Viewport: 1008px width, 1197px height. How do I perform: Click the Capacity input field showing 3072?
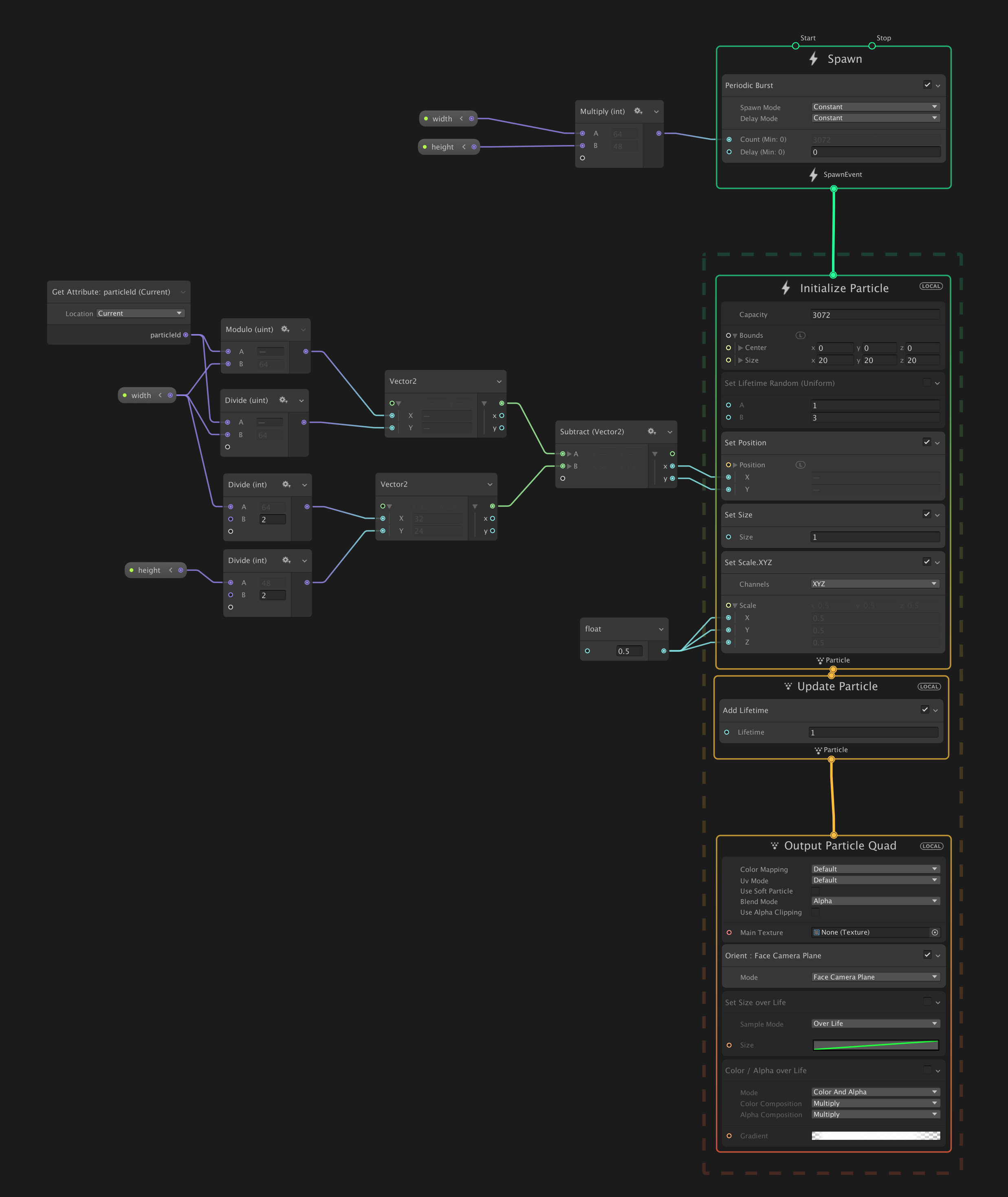[x=875, y=314]
